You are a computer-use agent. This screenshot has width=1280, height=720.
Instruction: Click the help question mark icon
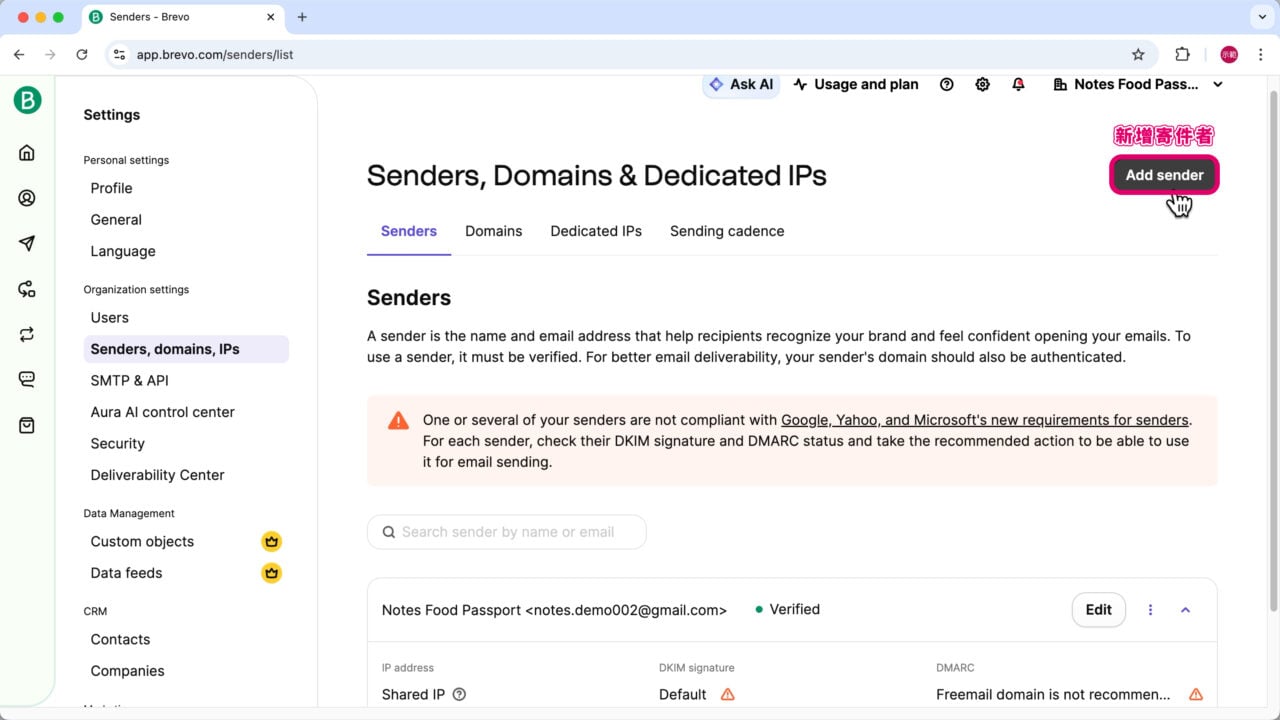[946, 85]
